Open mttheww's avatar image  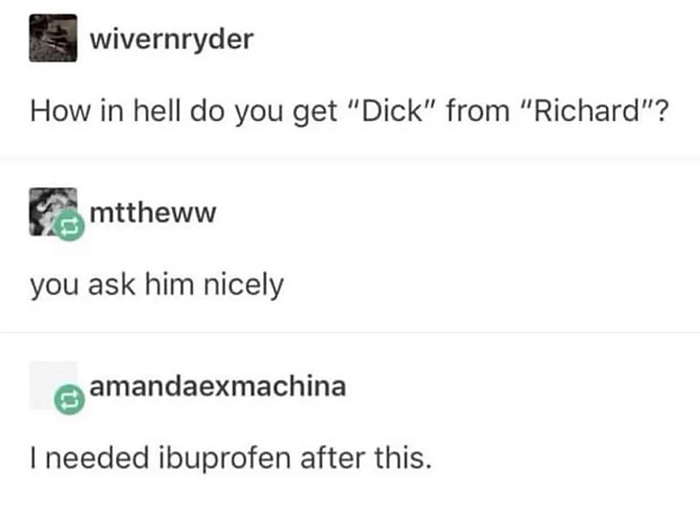click(53, 212)
